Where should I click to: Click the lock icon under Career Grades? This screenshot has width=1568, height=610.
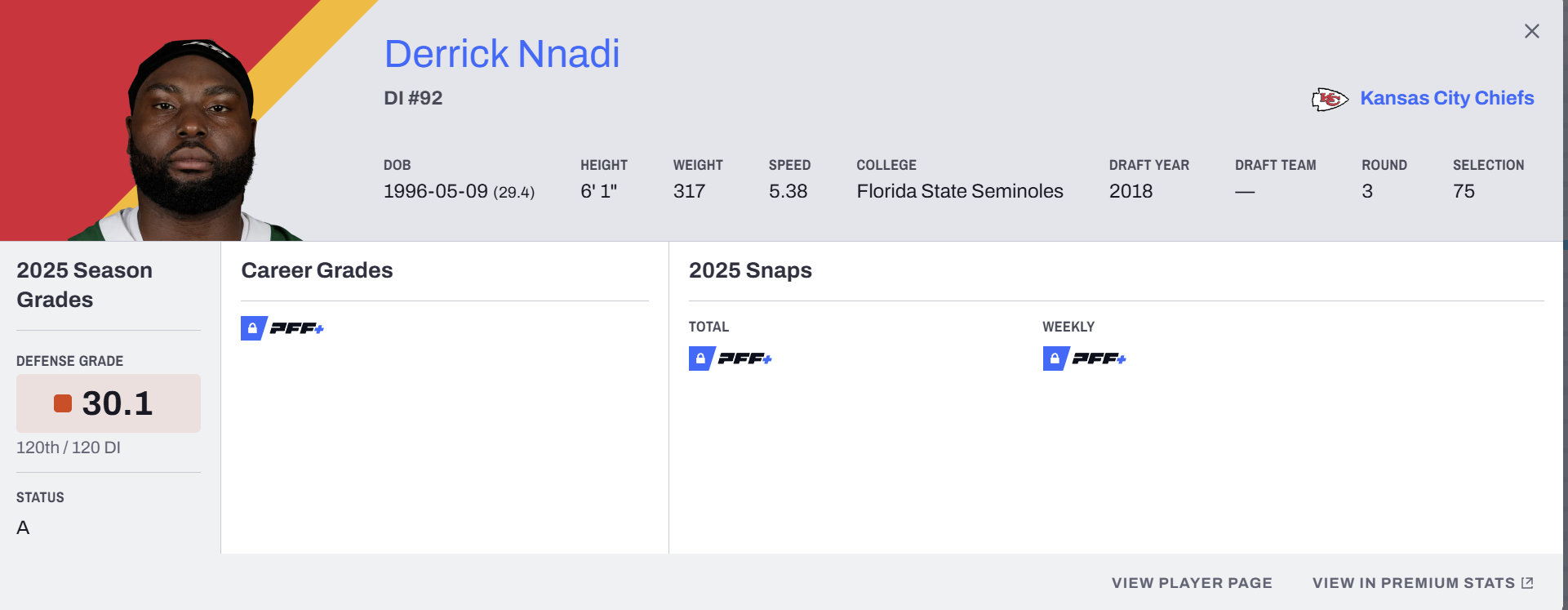click(x=253, y=328)
